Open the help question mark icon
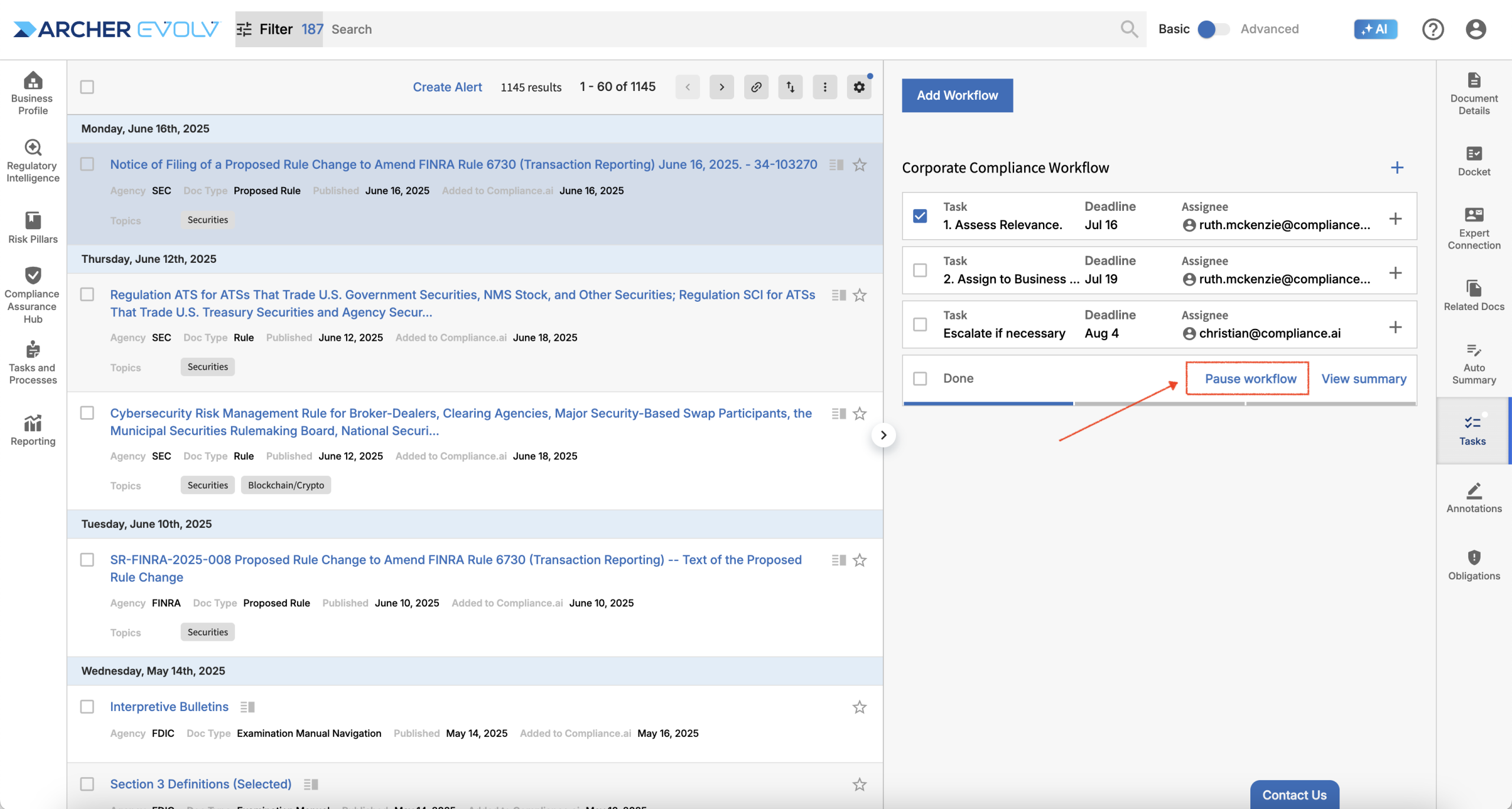Image resolution: width=1512 pixels, height=809 pixels. (x=1432, y=29)
